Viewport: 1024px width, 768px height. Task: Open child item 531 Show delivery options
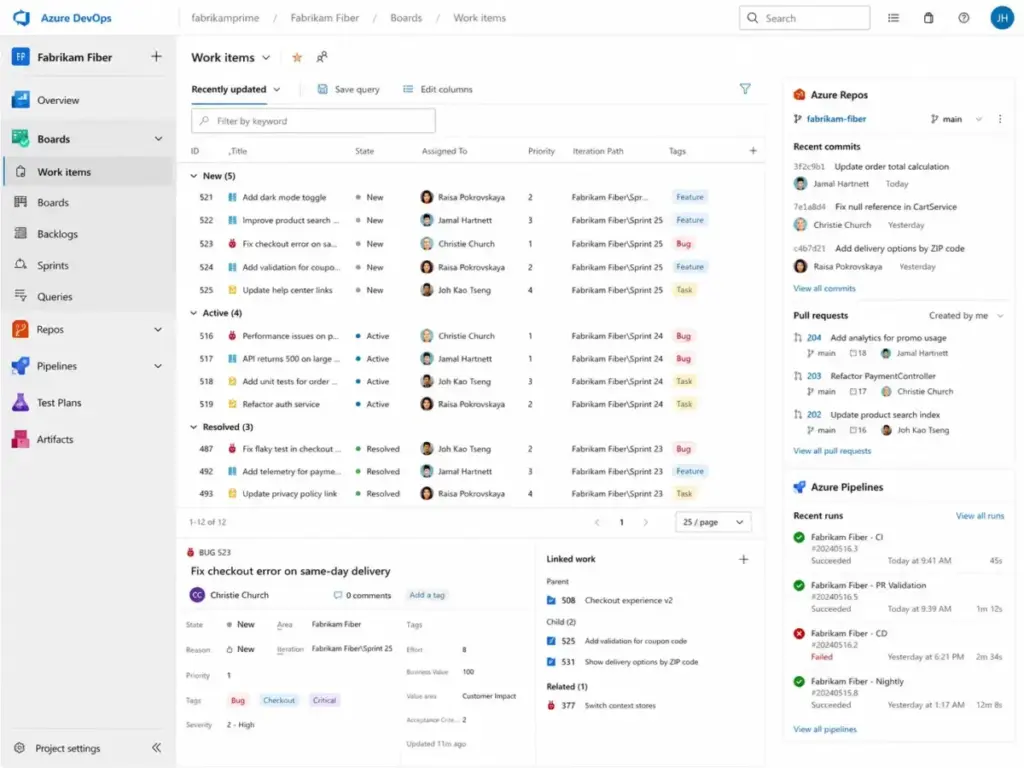[622, 662]
